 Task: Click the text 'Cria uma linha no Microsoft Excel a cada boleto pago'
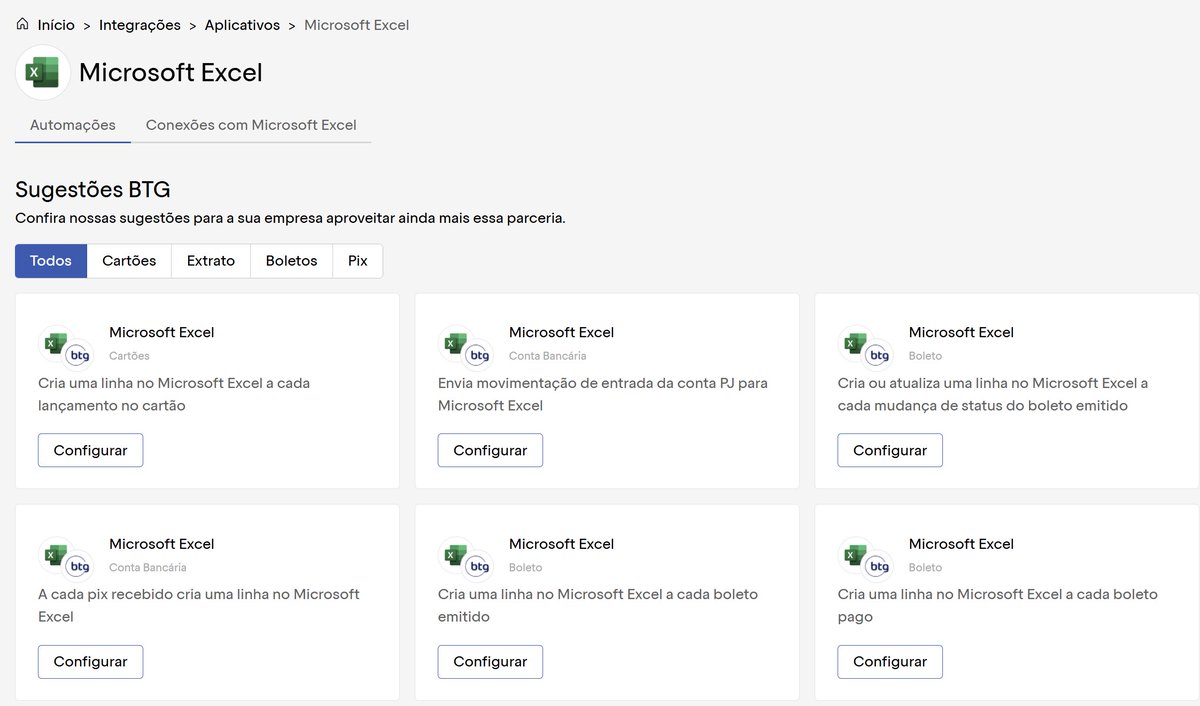point(997,605)
